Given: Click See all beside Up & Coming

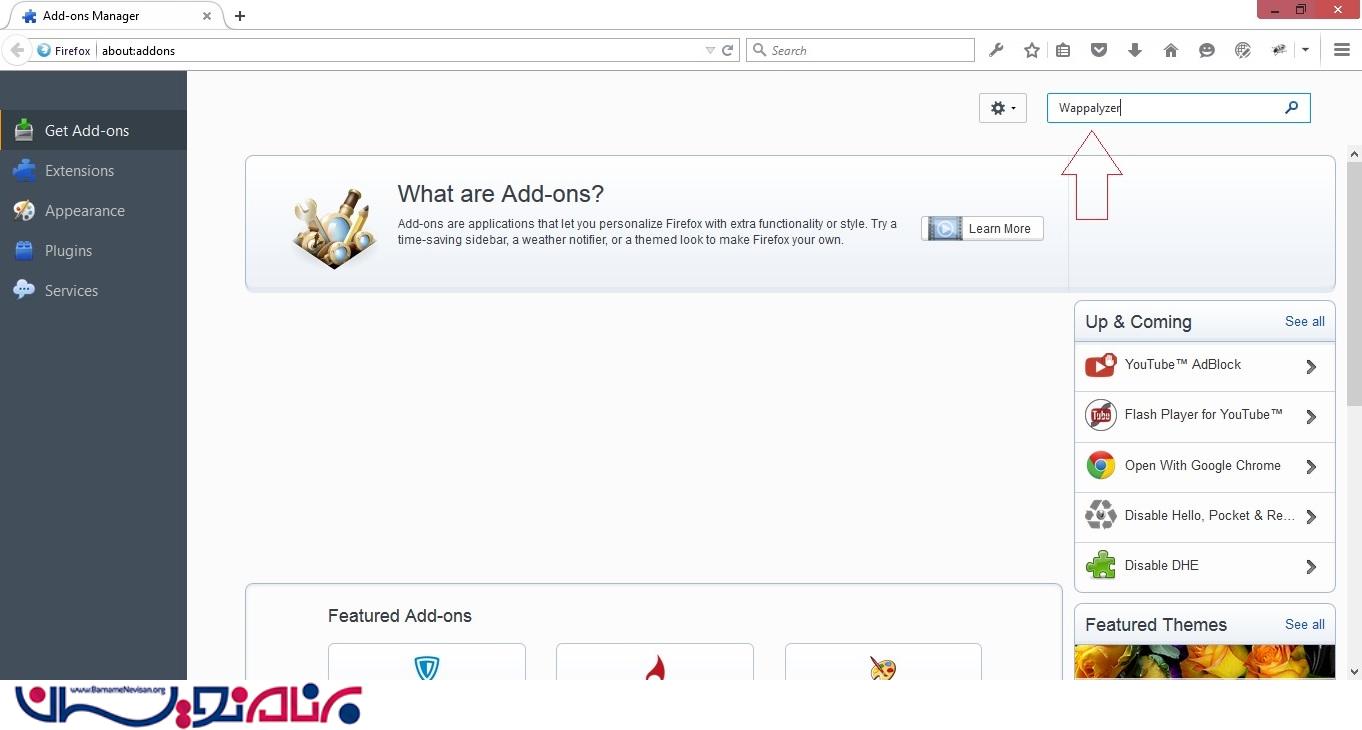Looking at the screenshot, I should point(1304,321).
